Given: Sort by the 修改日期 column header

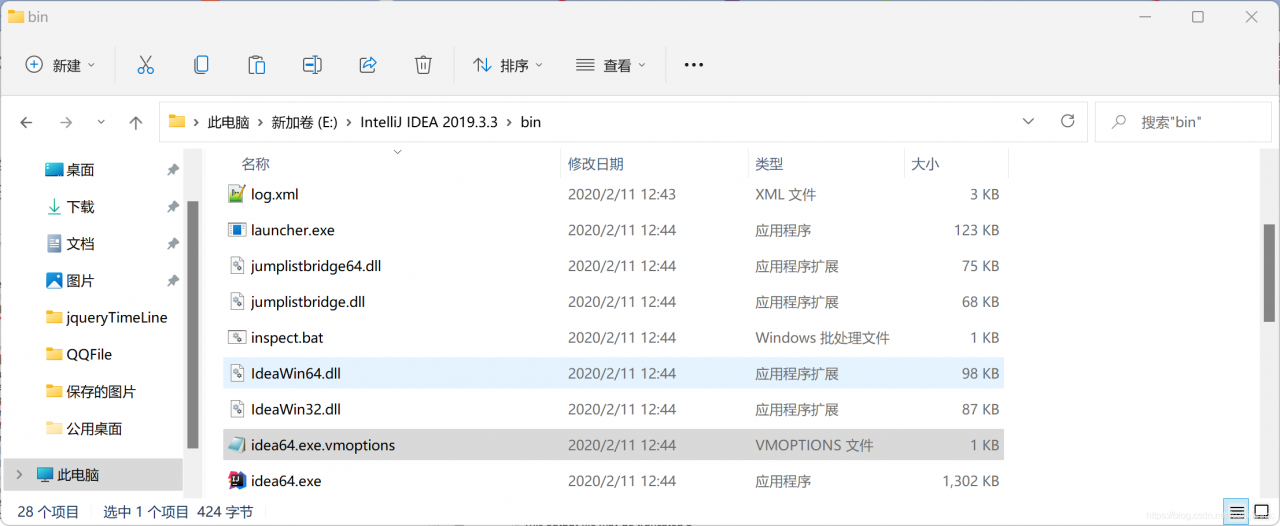Looking at the screenshot, I should pyautogui.click(x=596, y=164).
